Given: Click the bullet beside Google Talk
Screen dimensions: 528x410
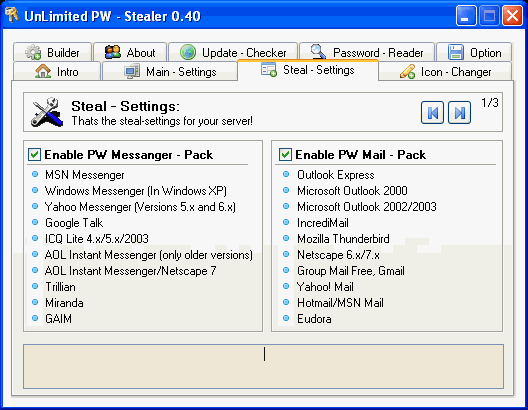Looking at the screenshot, I should click(x=35, y=222).
